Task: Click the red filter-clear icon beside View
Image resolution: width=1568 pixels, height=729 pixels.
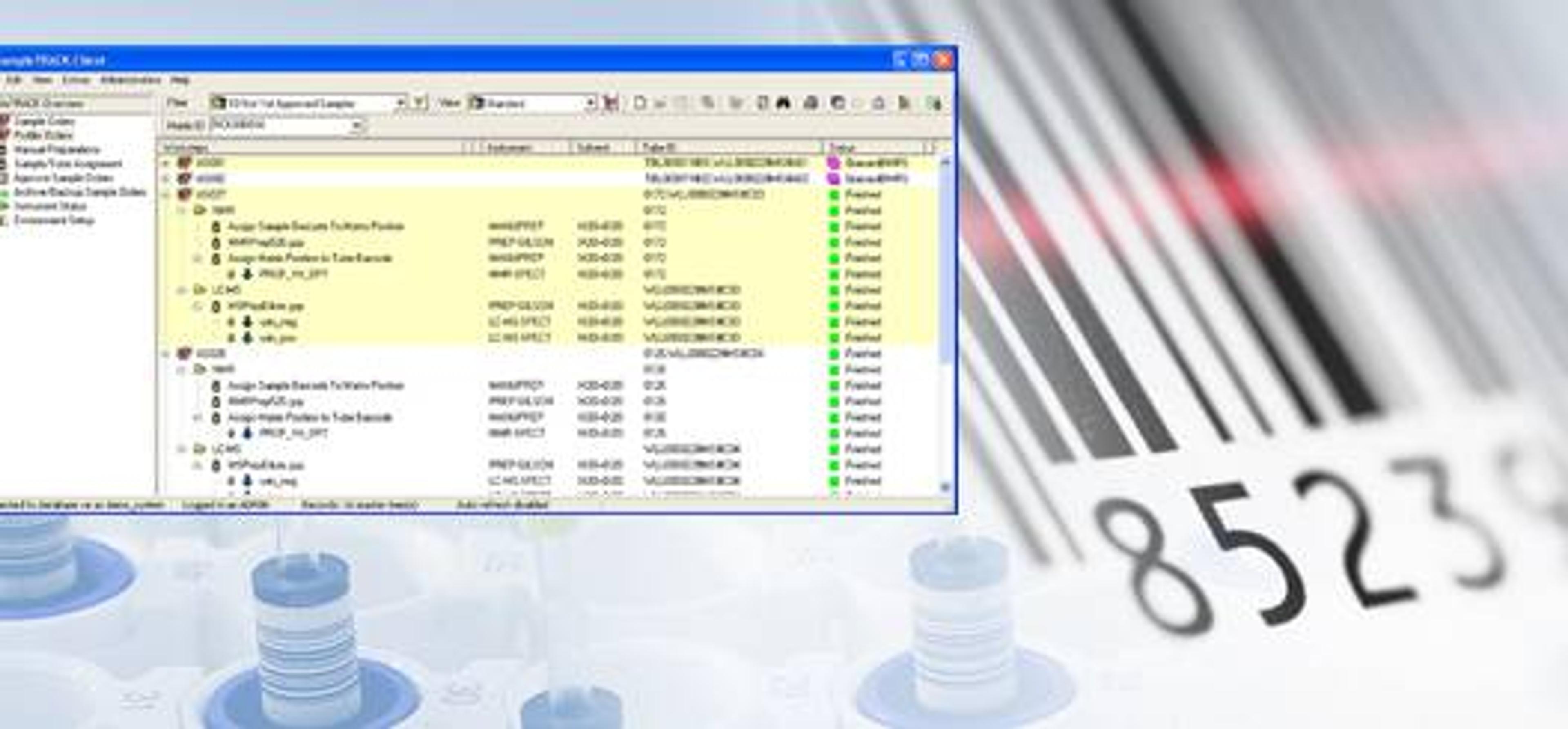Action: pos(610,103)
